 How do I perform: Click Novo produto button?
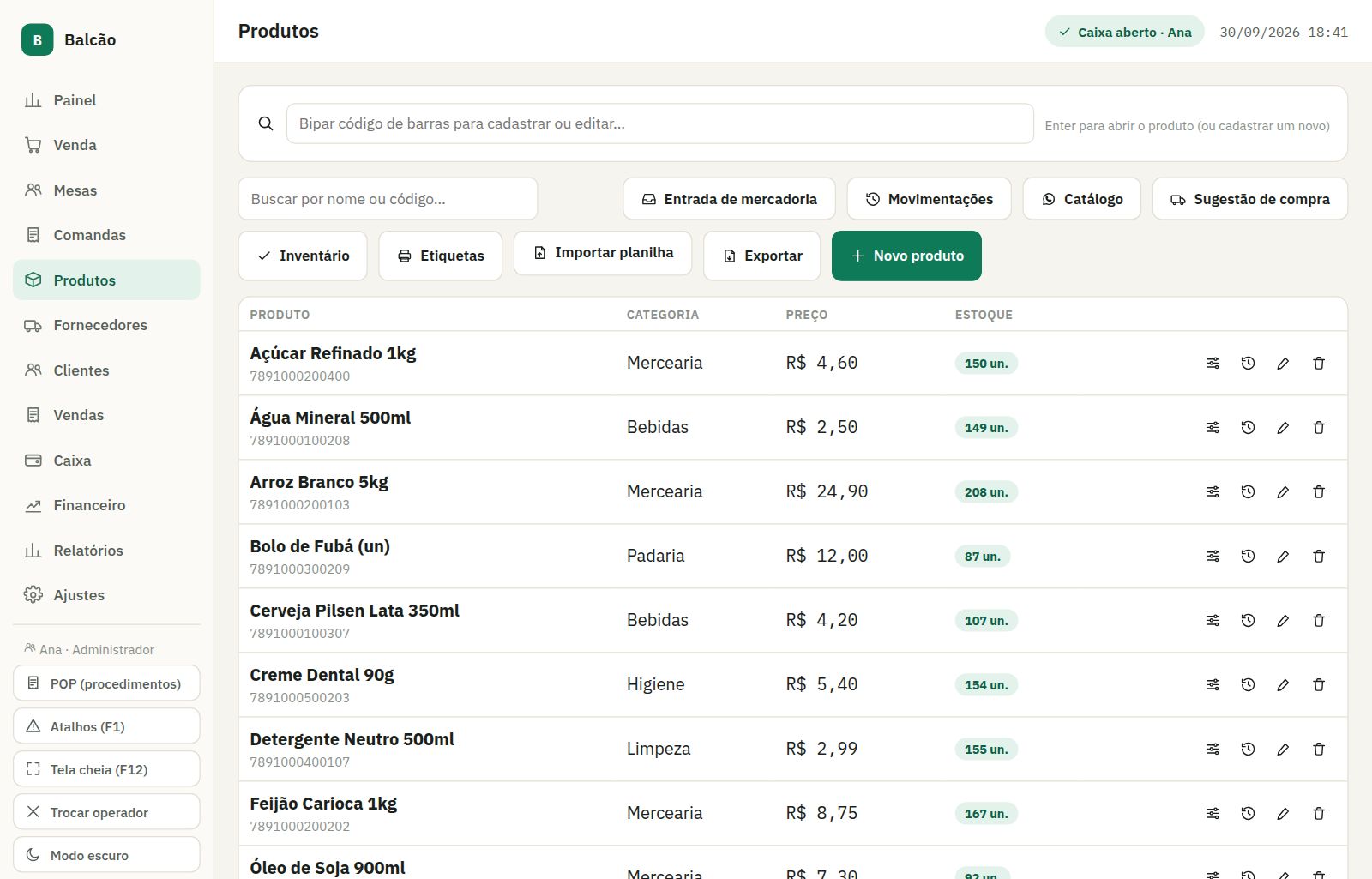906,256
